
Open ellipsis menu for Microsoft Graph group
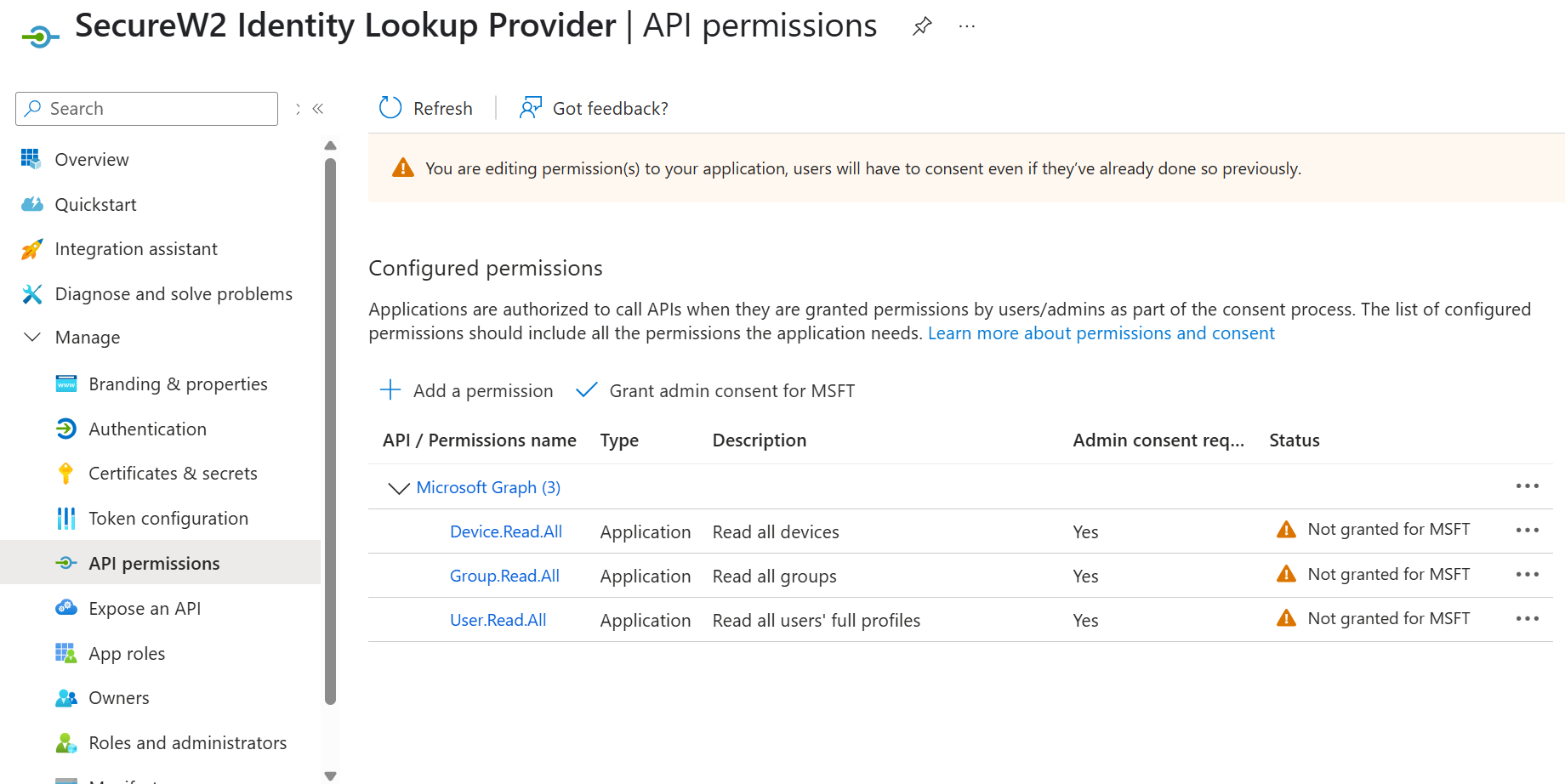tap(1527, 486)
